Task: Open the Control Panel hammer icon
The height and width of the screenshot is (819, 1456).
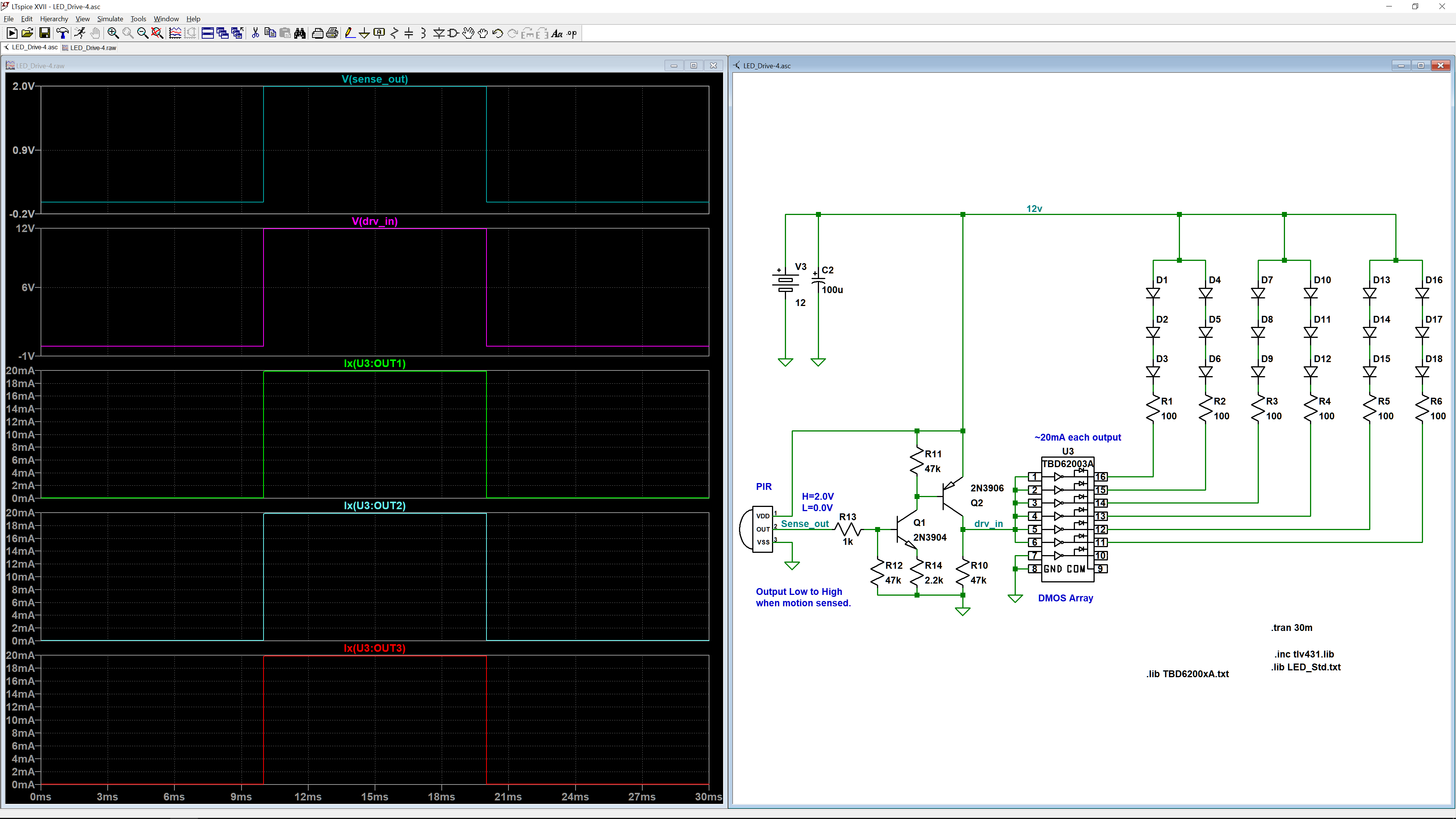Action: [63, 33]
